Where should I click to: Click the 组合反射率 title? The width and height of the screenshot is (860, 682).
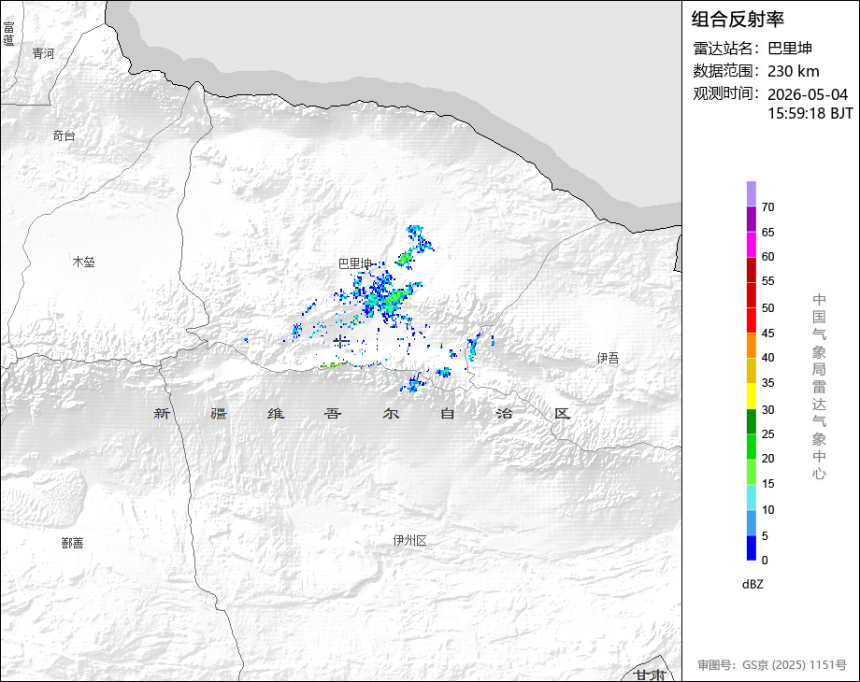click(x=737, y=19)
